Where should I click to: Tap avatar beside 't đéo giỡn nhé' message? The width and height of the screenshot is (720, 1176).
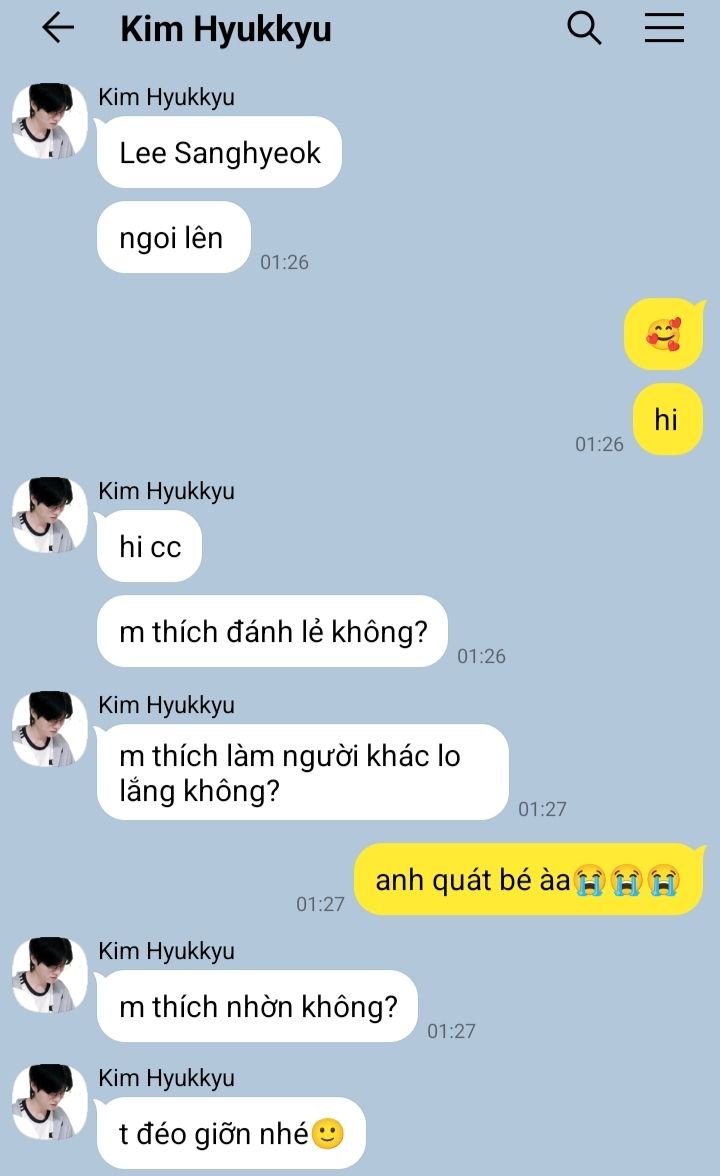(x=50, y=1102)
